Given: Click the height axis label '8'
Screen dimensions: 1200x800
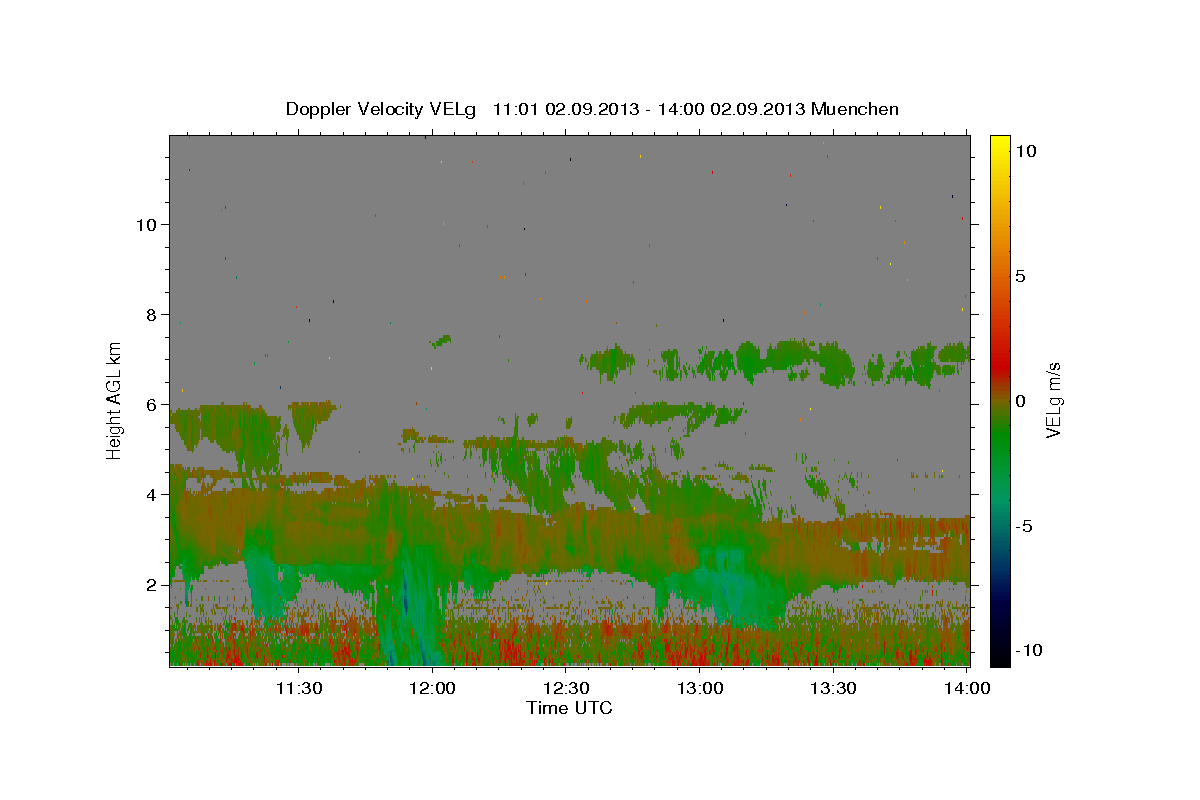Looking at the screenshot, I should 151,315.
